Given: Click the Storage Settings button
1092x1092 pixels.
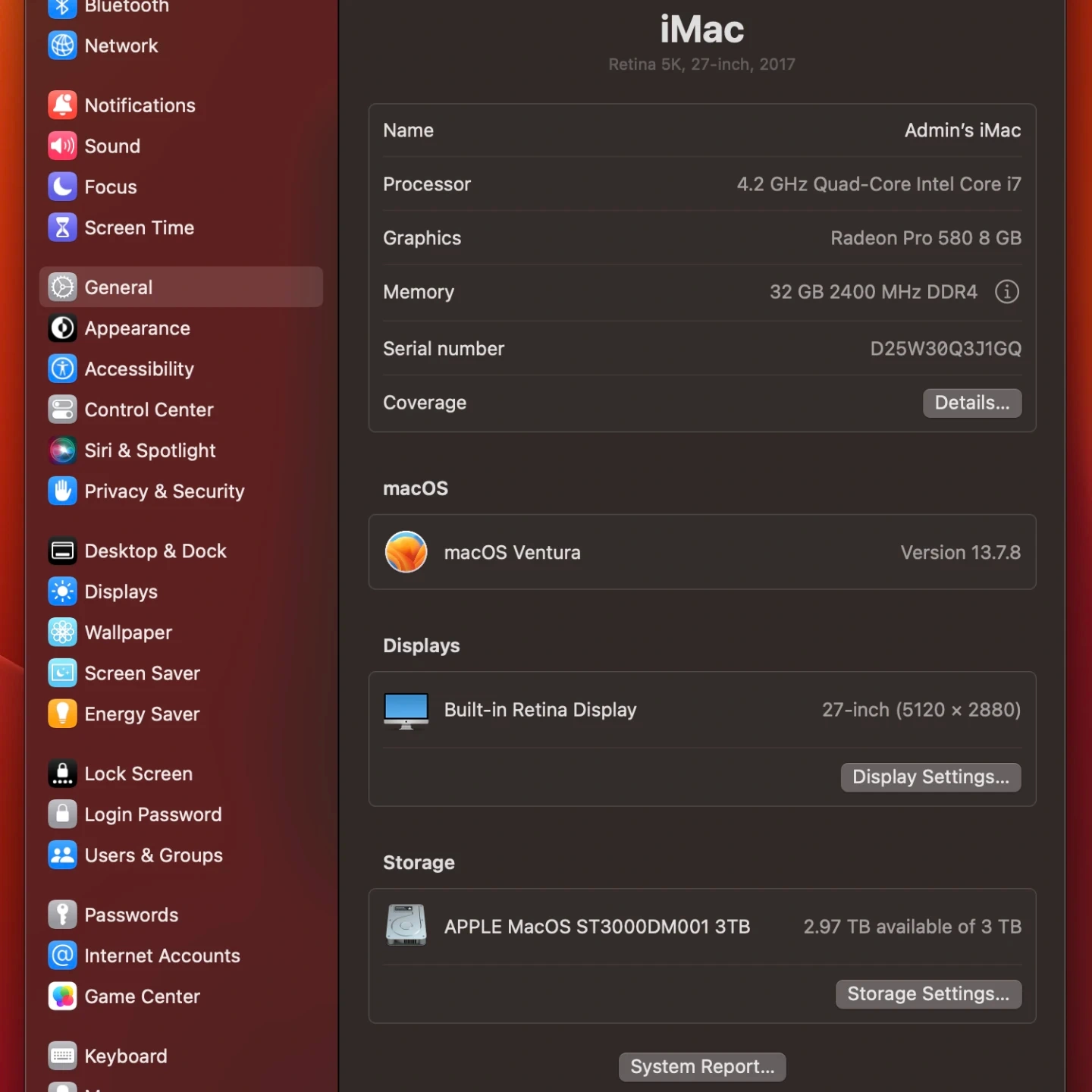Looking at the screenshot, I should 928,993.
